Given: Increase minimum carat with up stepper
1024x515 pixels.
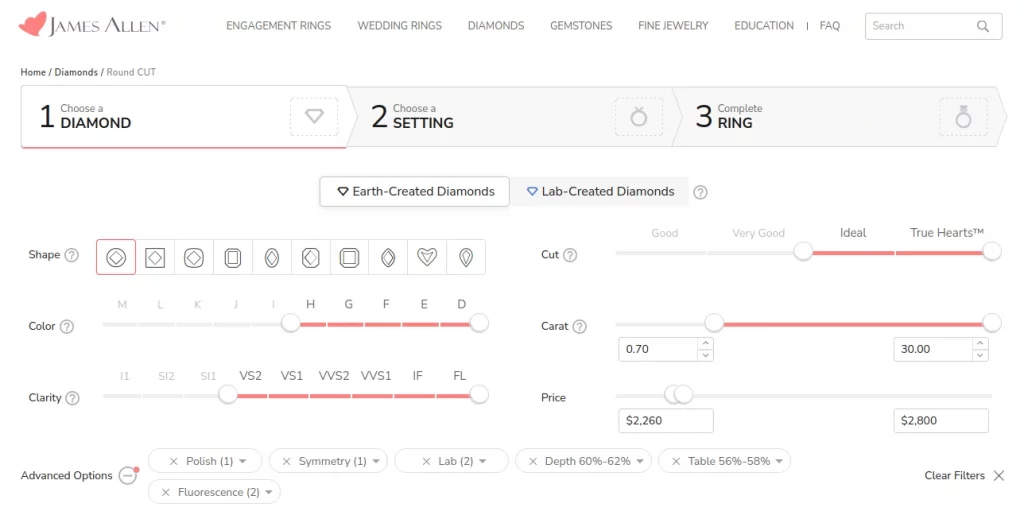Looking at the screenshot, I should tap(705, 343).
